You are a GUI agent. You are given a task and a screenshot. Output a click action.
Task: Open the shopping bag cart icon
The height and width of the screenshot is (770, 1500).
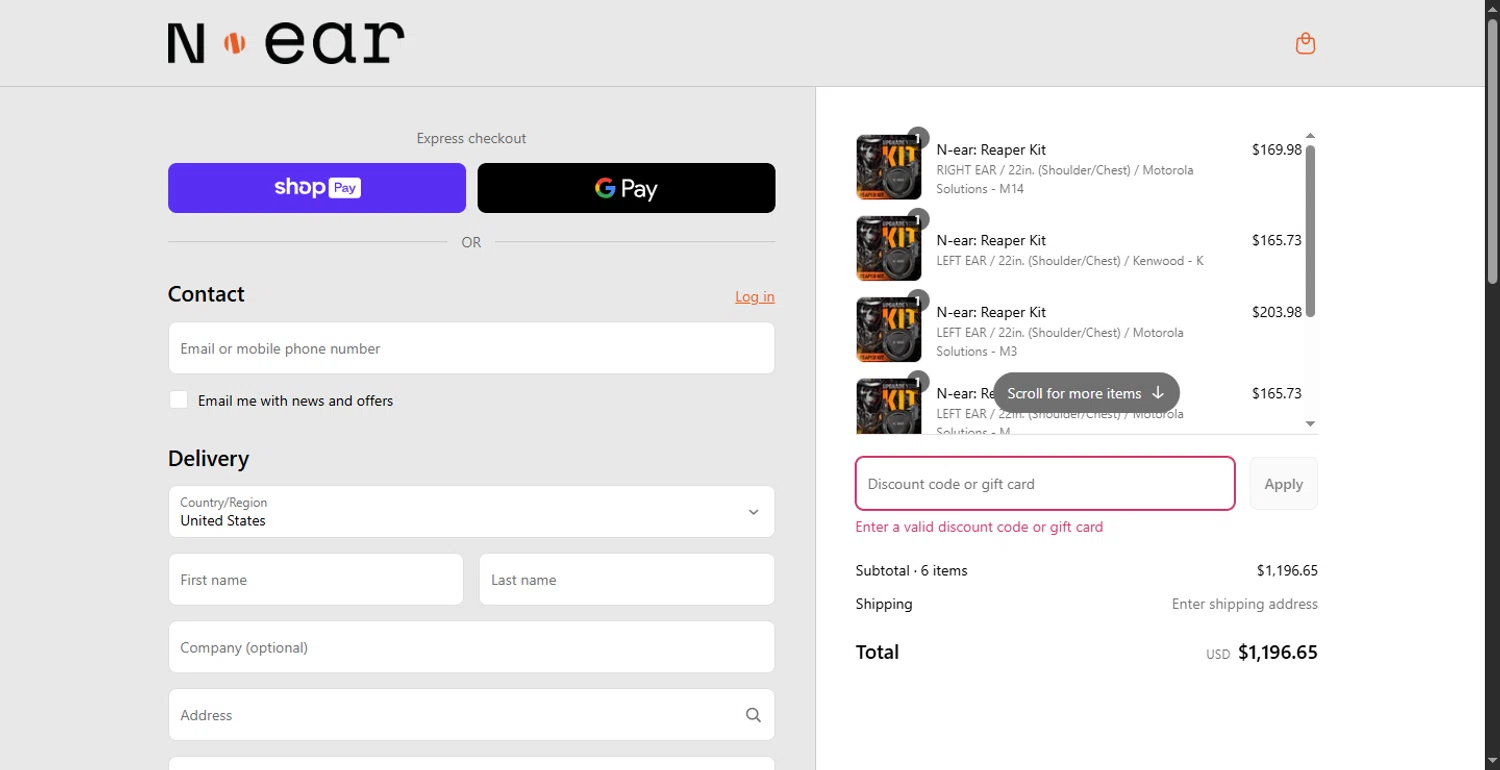pos(1305,43)
